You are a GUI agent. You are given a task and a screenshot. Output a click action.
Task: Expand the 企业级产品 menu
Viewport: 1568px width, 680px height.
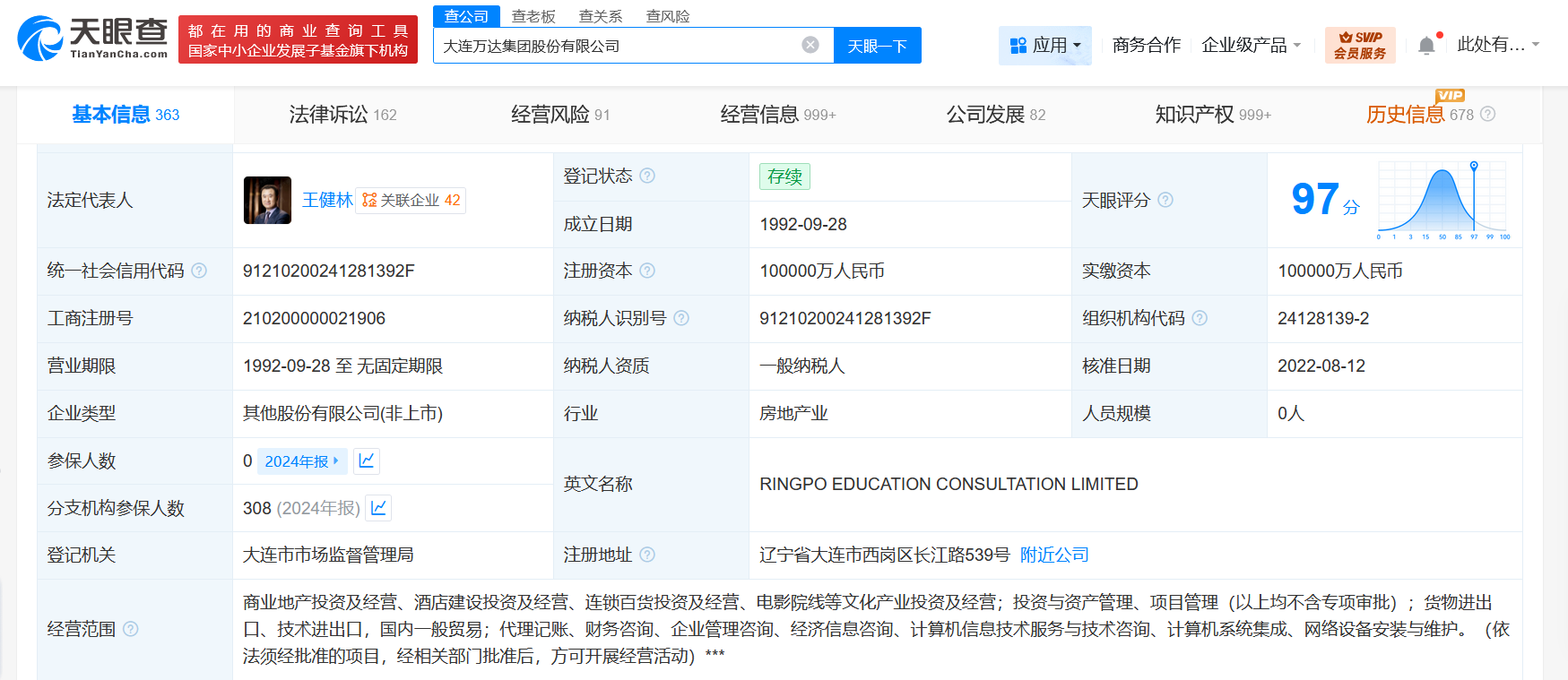pyautogui.click(x=1251, y=45)
